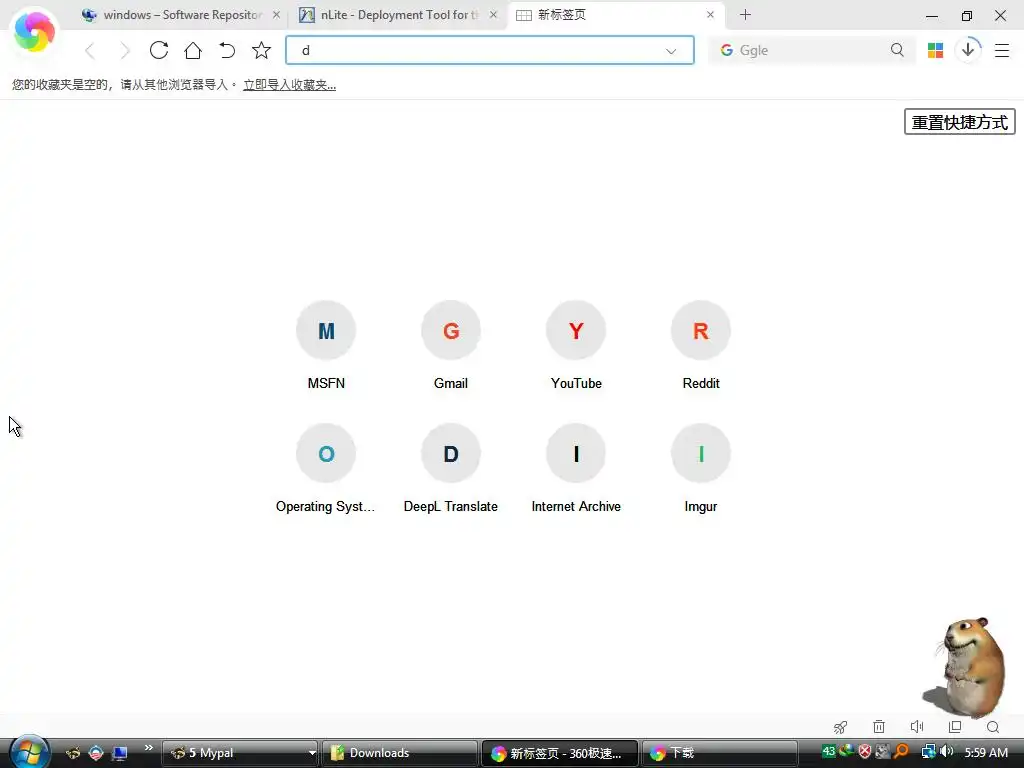Image resolution: width=1024 pixels, height=768 pixels.
Task: Click the hamster desktop mascot
Action: point(967,667)
